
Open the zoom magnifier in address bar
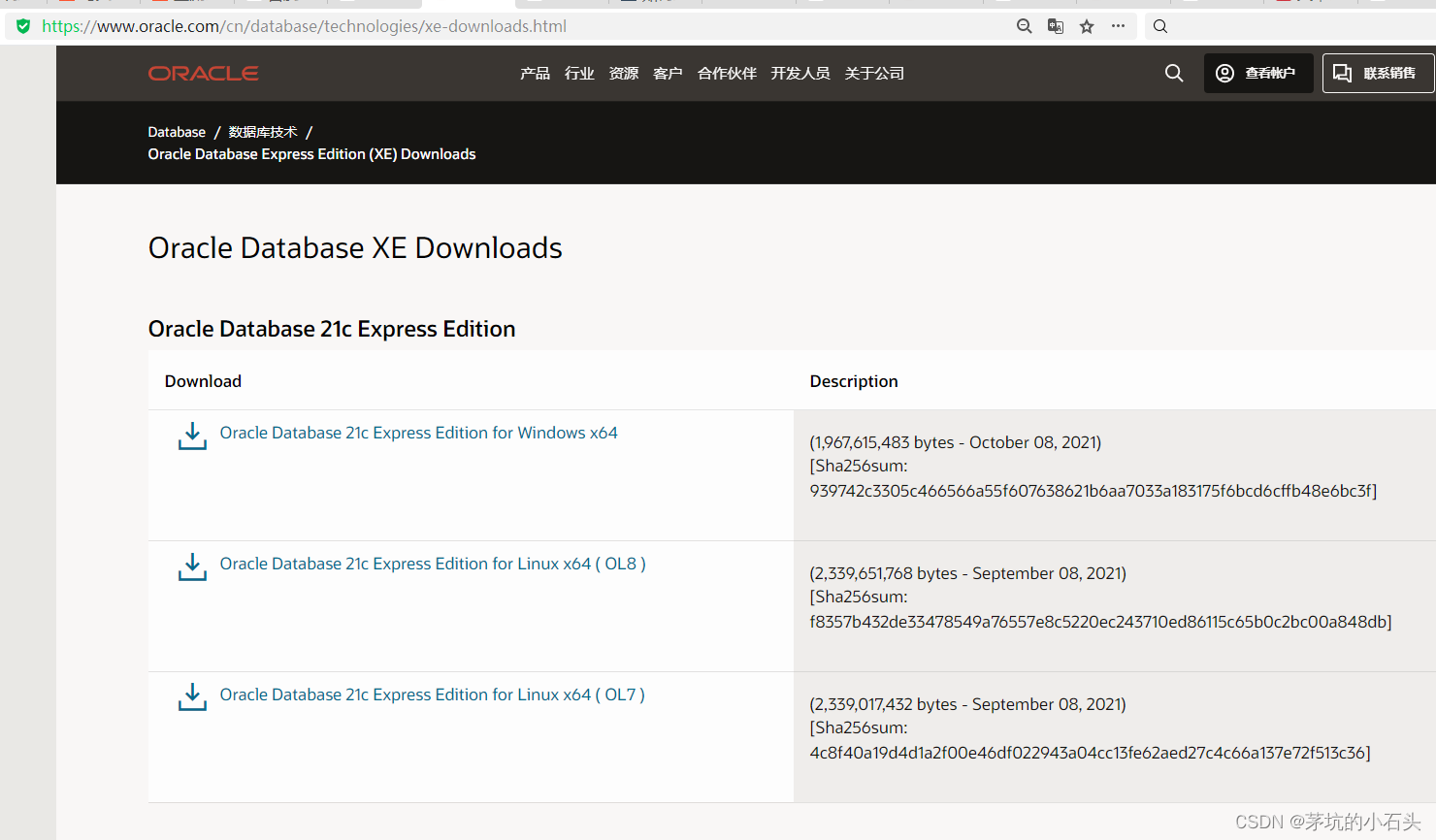click(x=1025, y=26)
